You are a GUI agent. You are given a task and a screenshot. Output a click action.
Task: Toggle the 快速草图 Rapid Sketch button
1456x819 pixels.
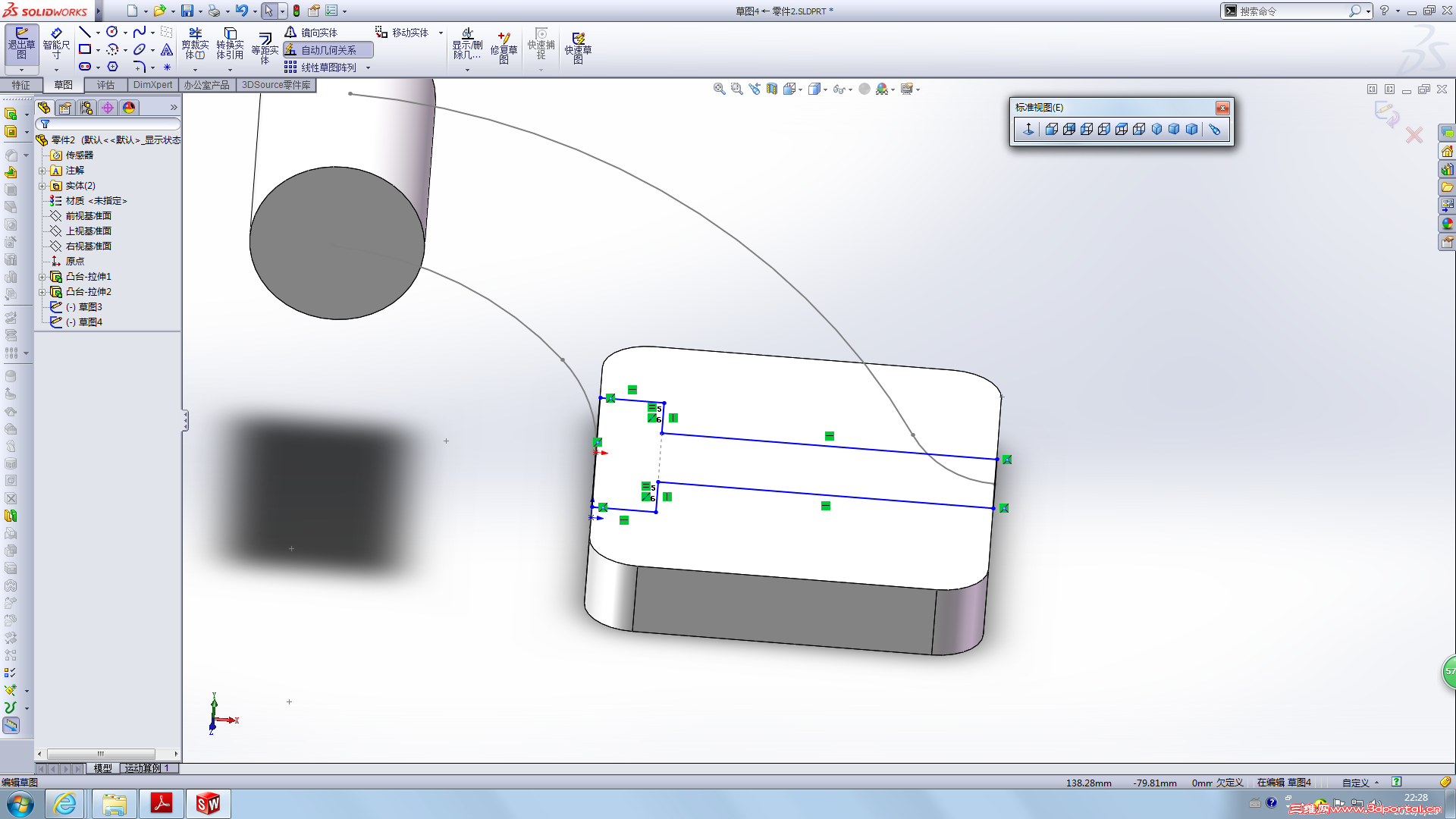[578, 47]
